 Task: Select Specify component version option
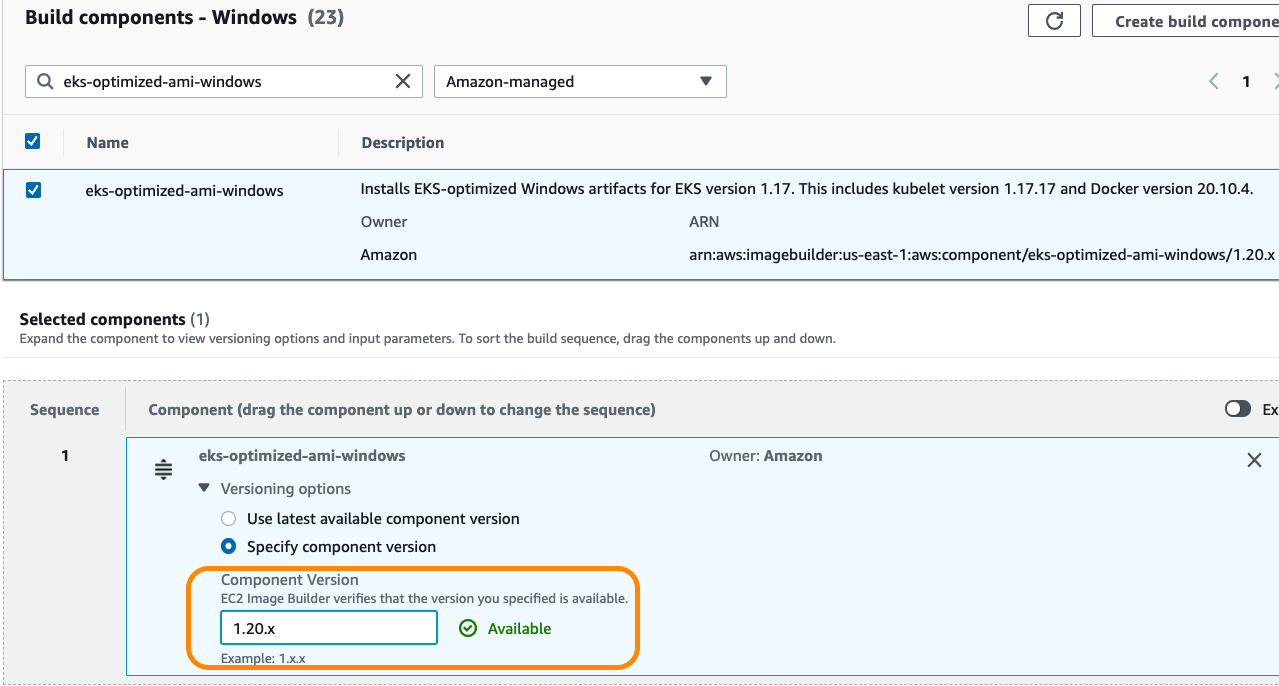[228, 547]
